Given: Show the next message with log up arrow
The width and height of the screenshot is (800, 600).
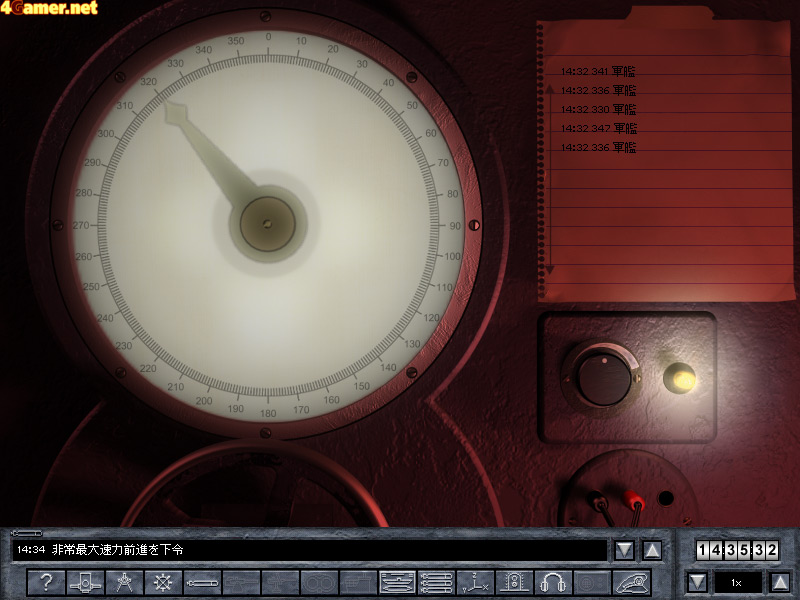Looking at the screenshot, I should point(652,550).
